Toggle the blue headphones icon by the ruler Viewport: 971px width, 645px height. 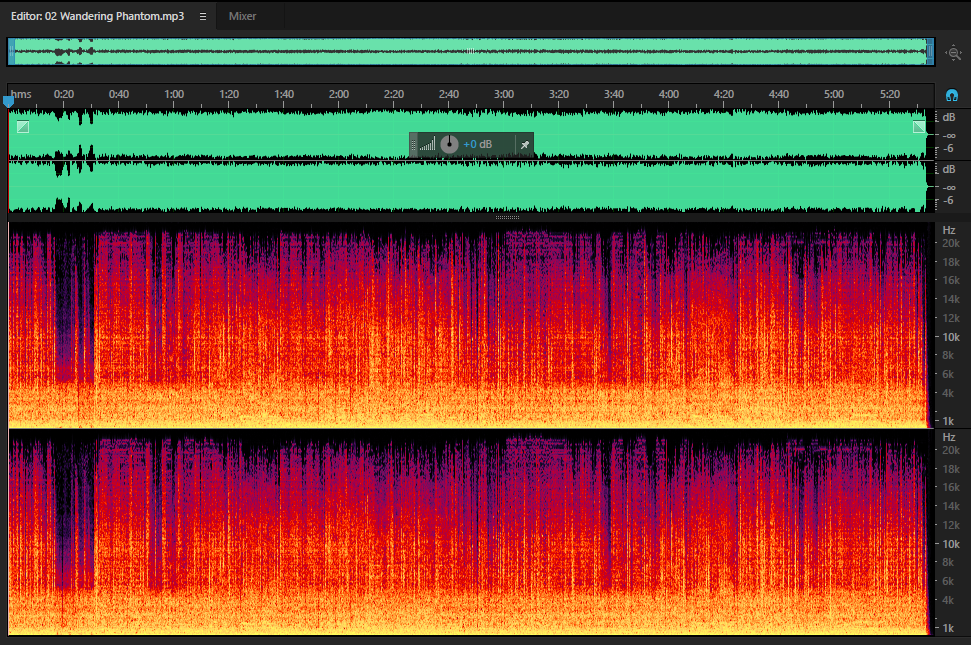(x=952, y=95)
